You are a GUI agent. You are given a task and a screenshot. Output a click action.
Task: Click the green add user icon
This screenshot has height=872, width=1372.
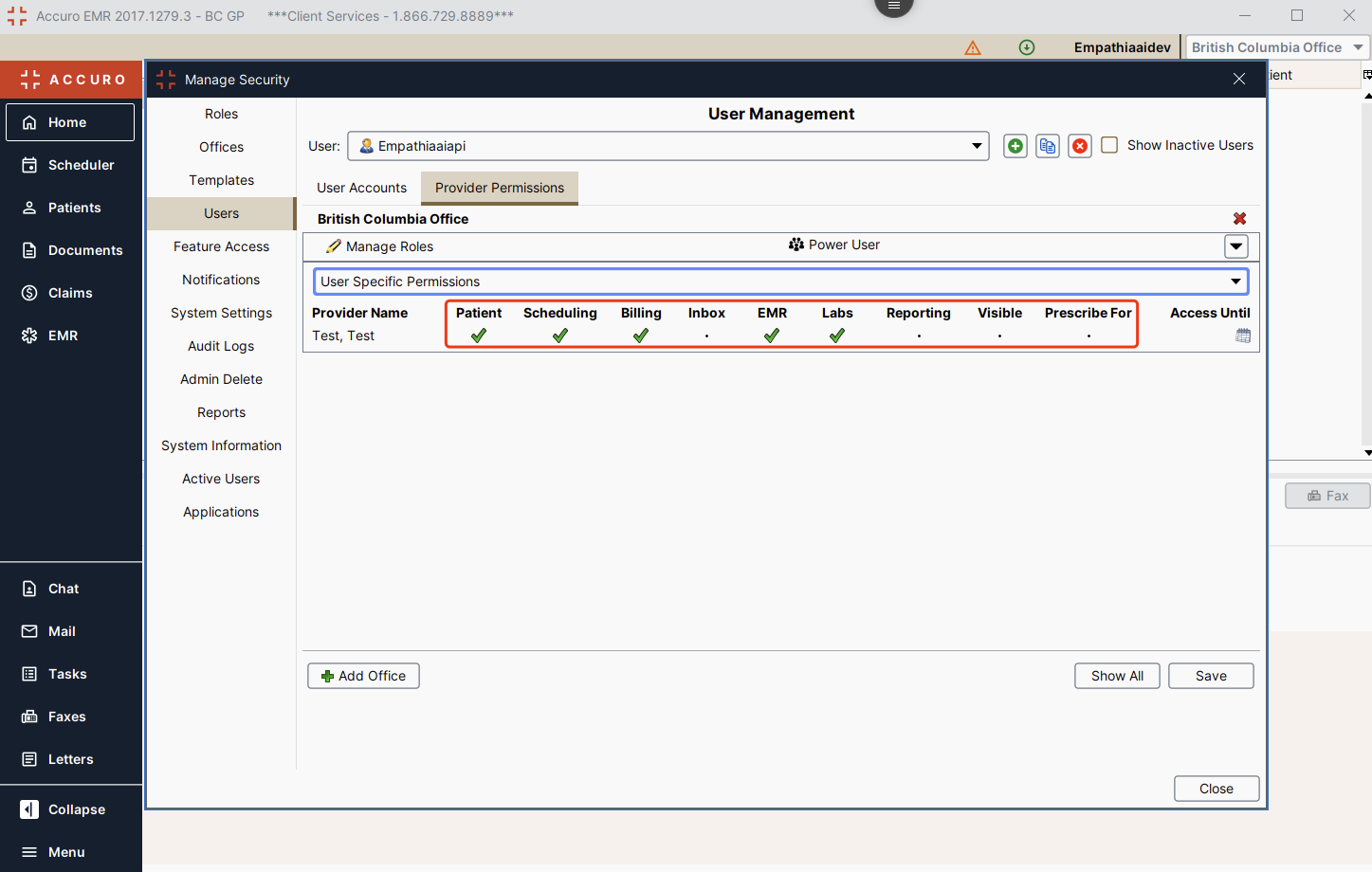click(1015, 146)
